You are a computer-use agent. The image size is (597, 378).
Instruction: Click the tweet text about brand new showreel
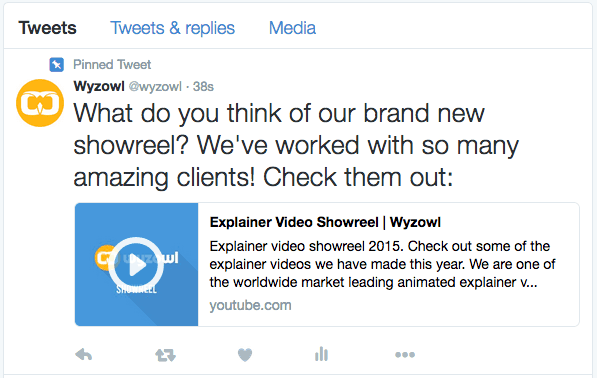tap(296, 145)
